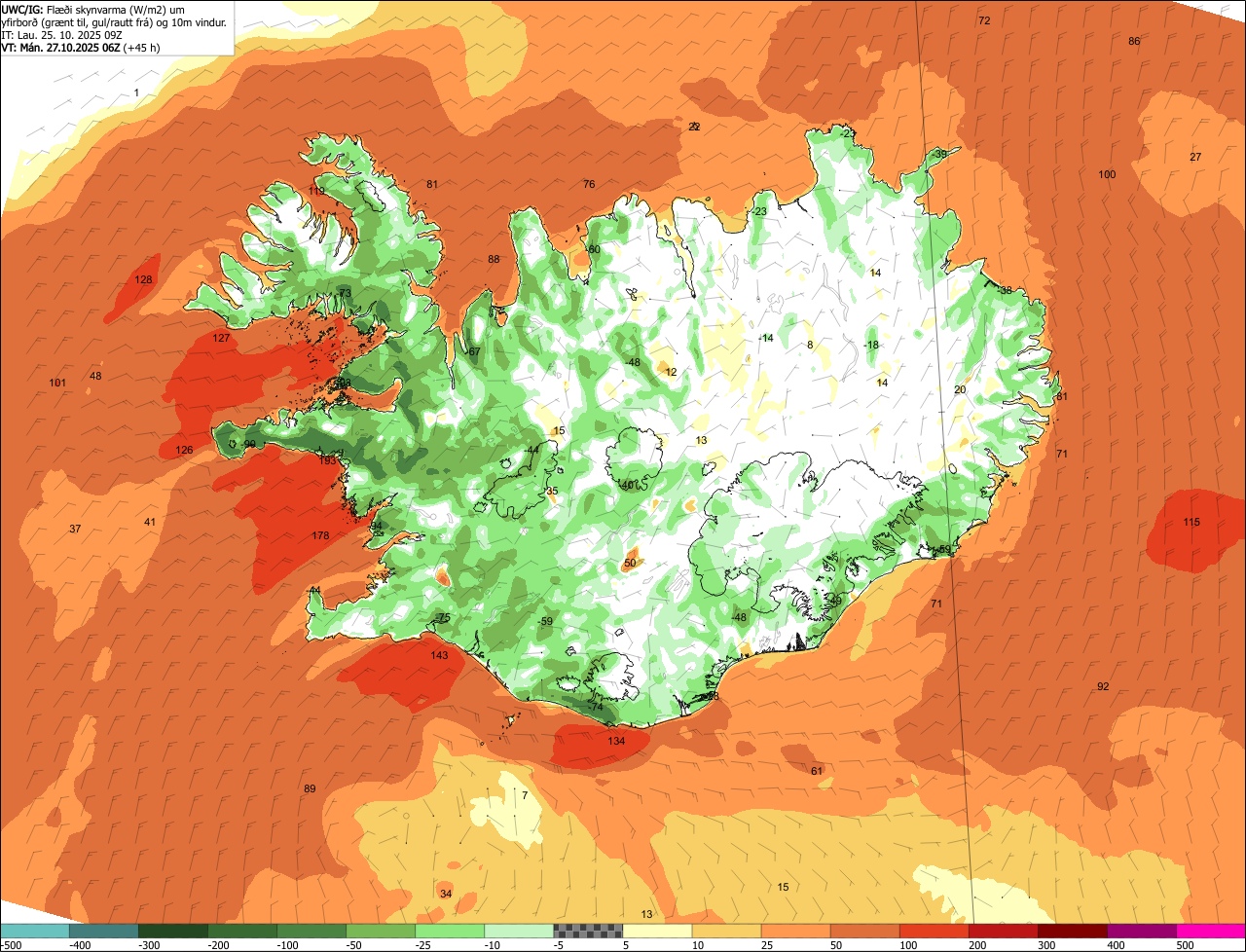
Task: Click the map value 41 west of Reykjanes
Action: [x=150, y=523]
